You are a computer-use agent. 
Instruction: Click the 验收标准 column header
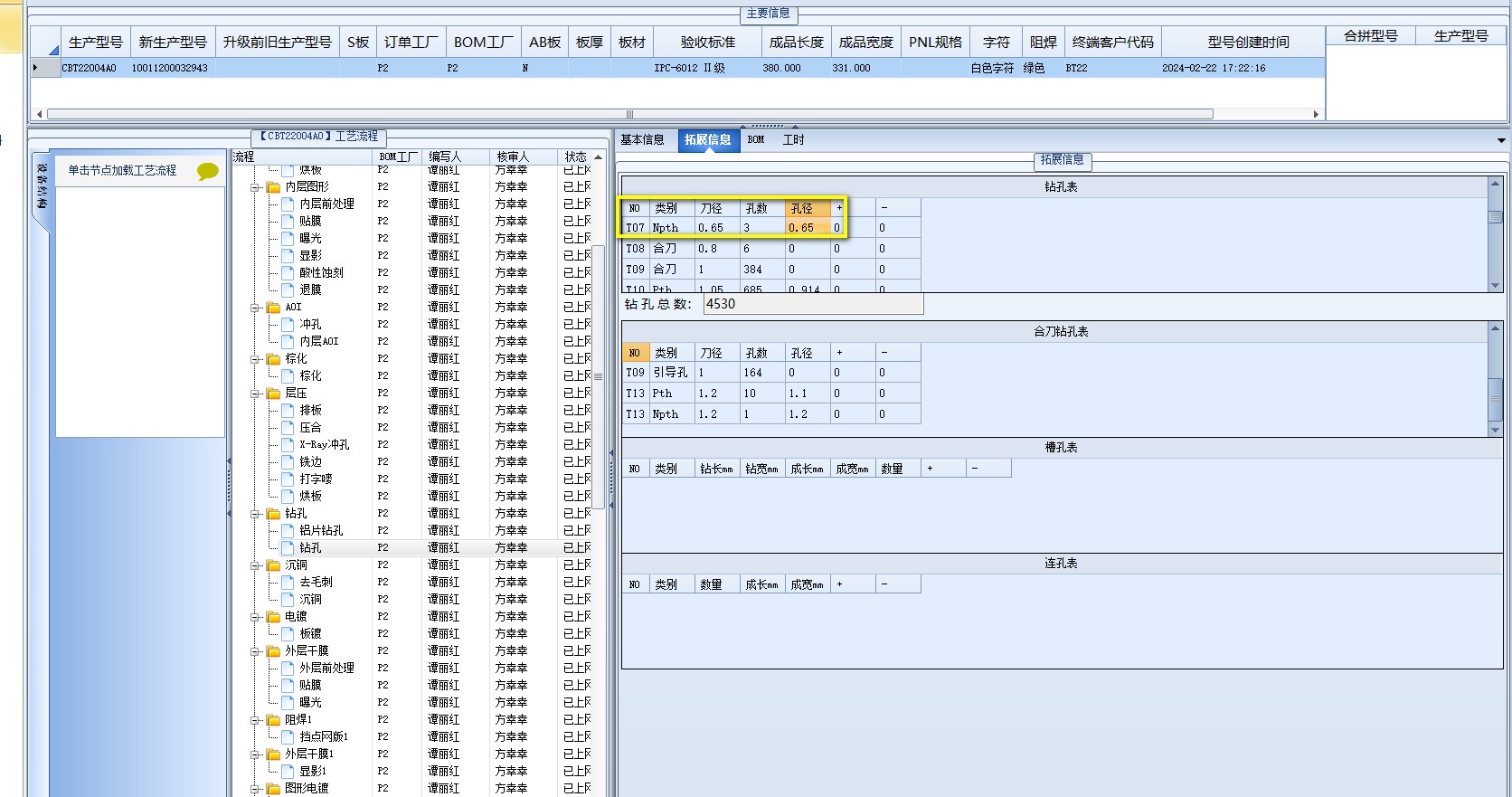pos(708,43)
